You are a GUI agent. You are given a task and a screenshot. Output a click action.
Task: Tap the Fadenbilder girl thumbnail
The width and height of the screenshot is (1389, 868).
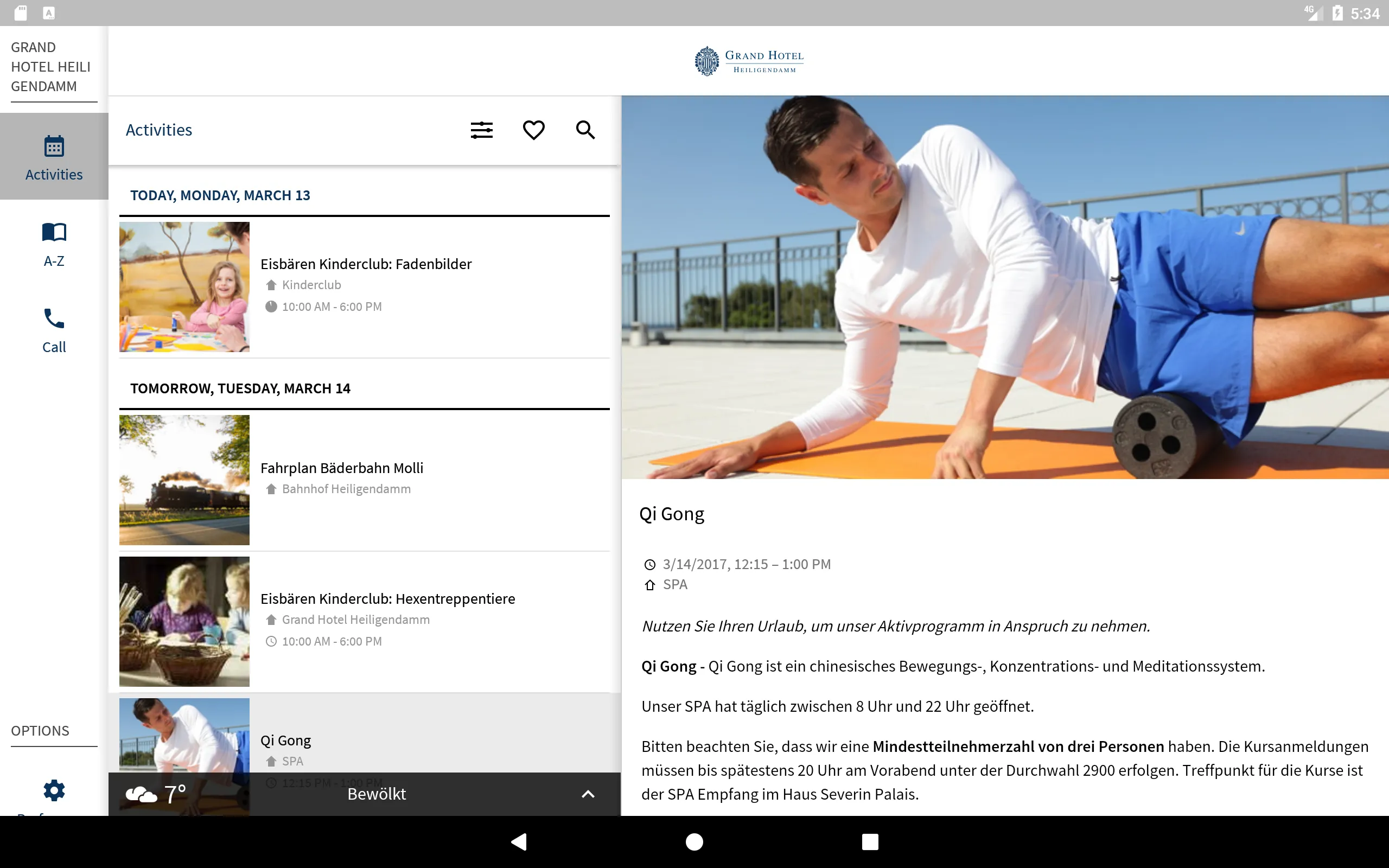point(184,286)
